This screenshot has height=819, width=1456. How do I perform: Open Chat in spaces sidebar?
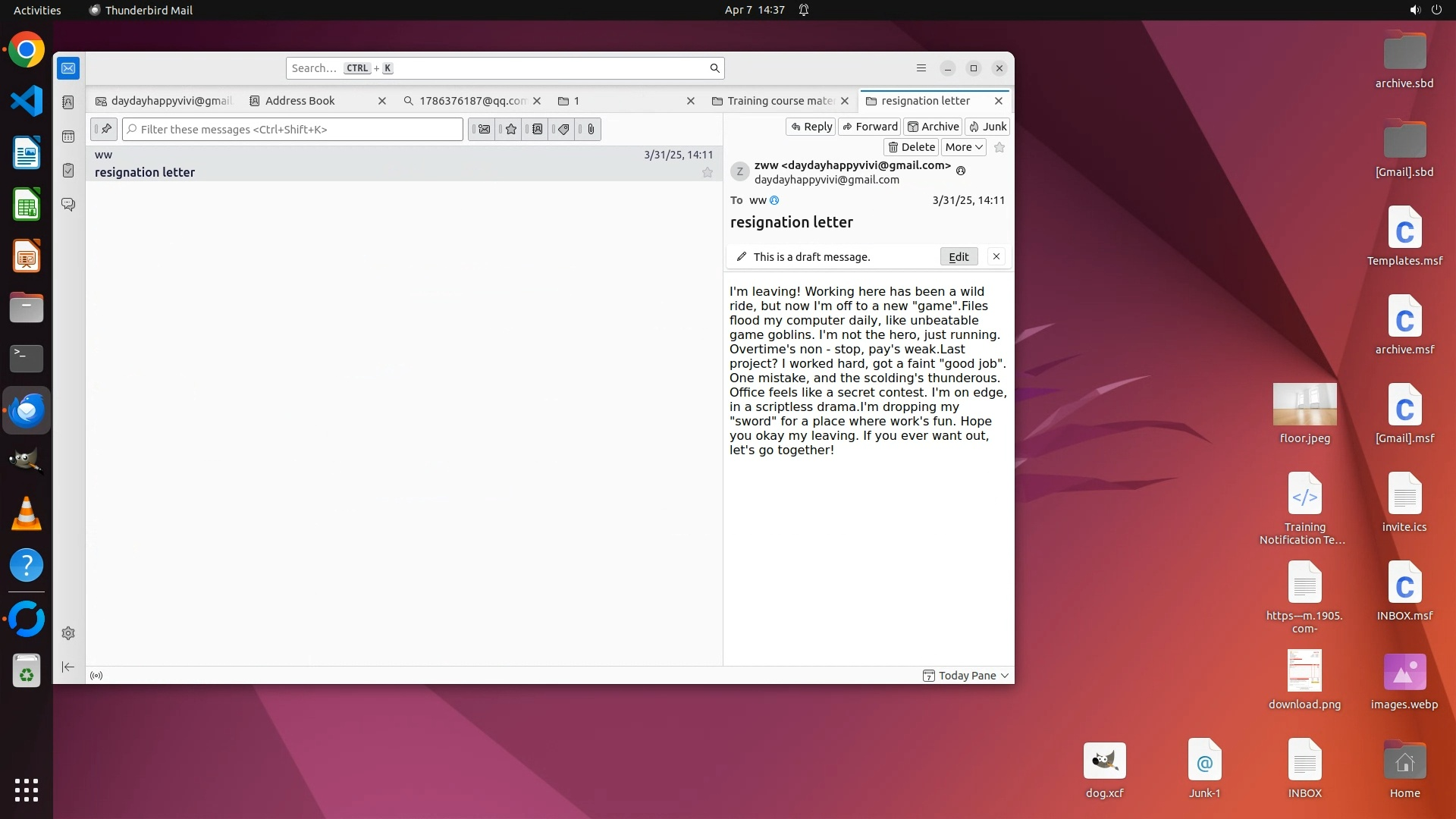click(x=68, y=205)
